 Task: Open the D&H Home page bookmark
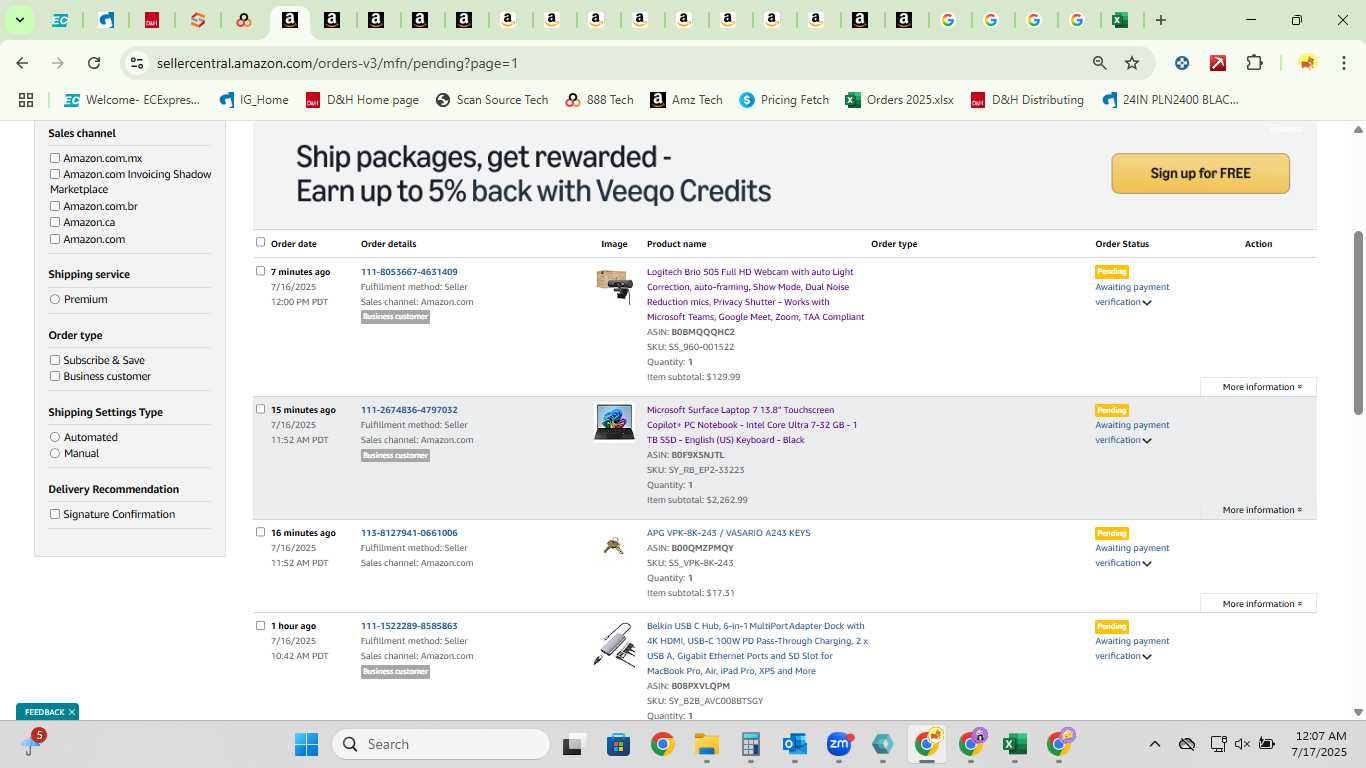(x=362, y=100)
